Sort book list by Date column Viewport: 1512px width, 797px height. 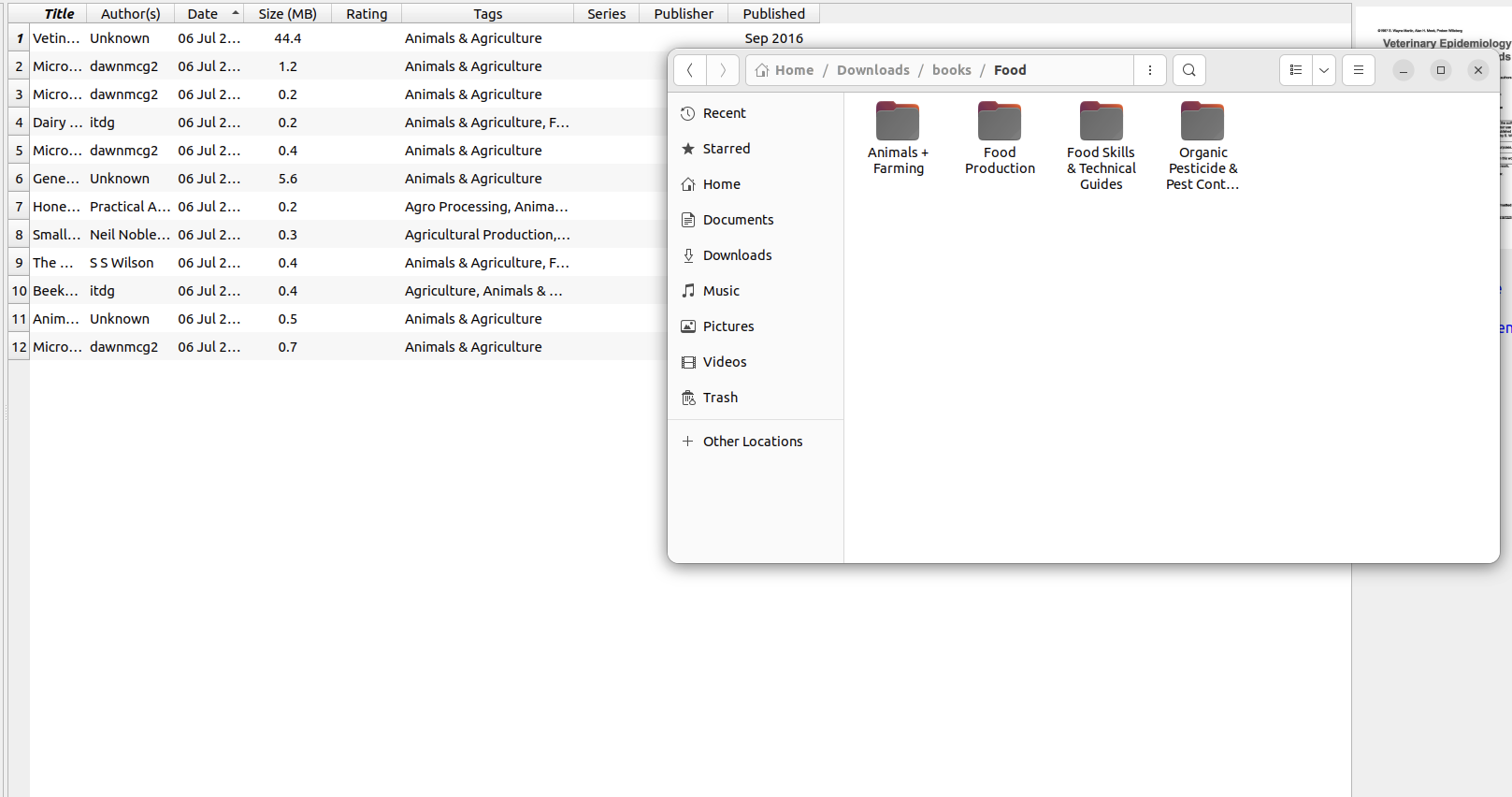coord(203,14)
